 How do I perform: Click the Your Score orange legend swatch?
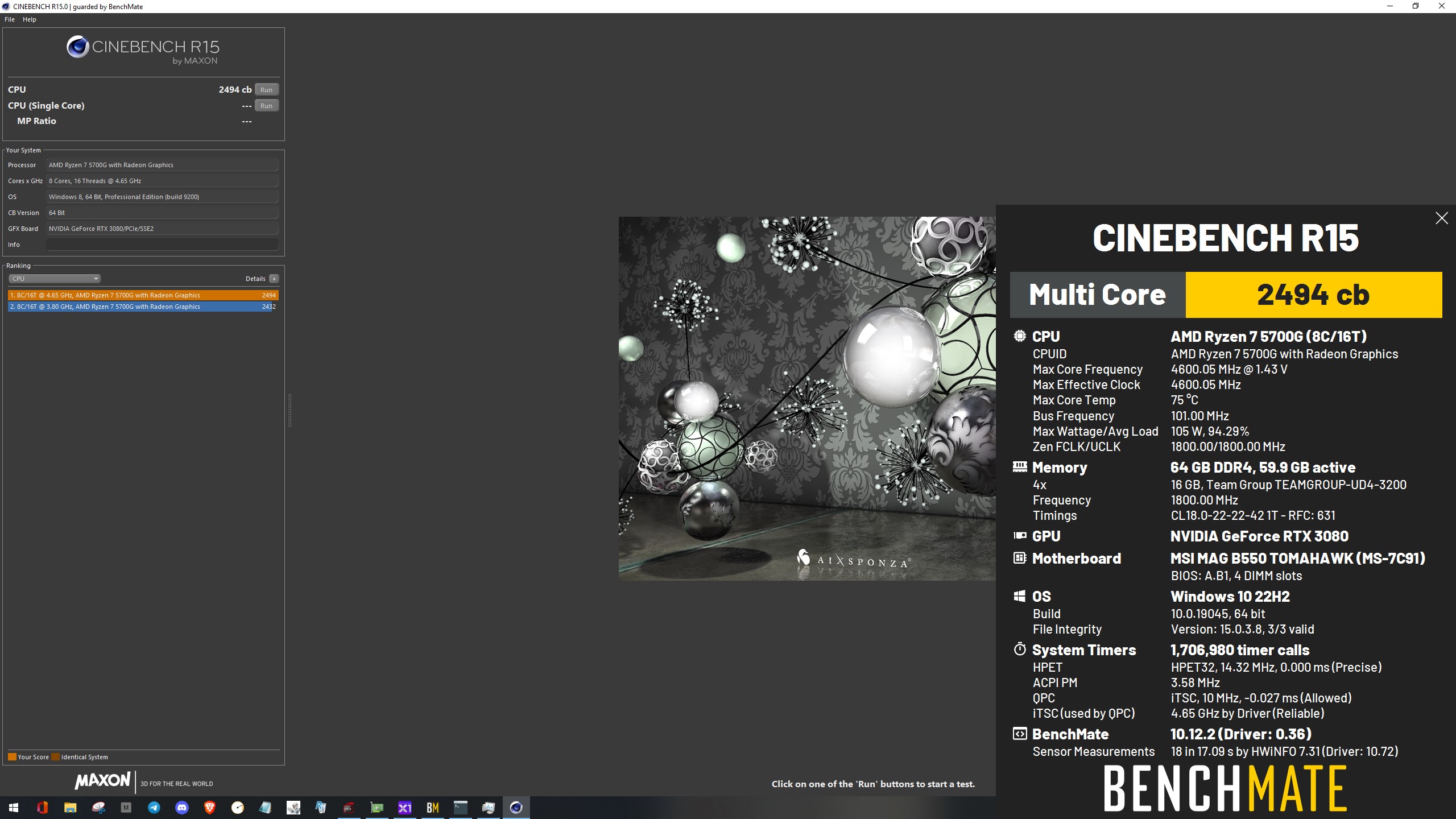[12, 757]
